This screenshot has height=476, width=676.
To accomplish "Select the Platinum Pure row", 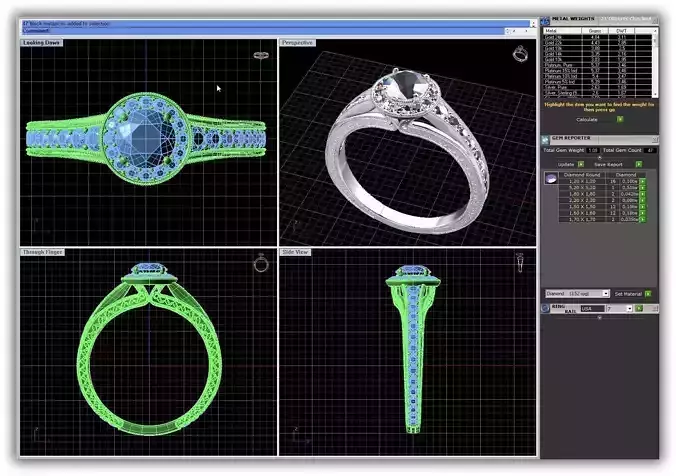I will point(597,65).
